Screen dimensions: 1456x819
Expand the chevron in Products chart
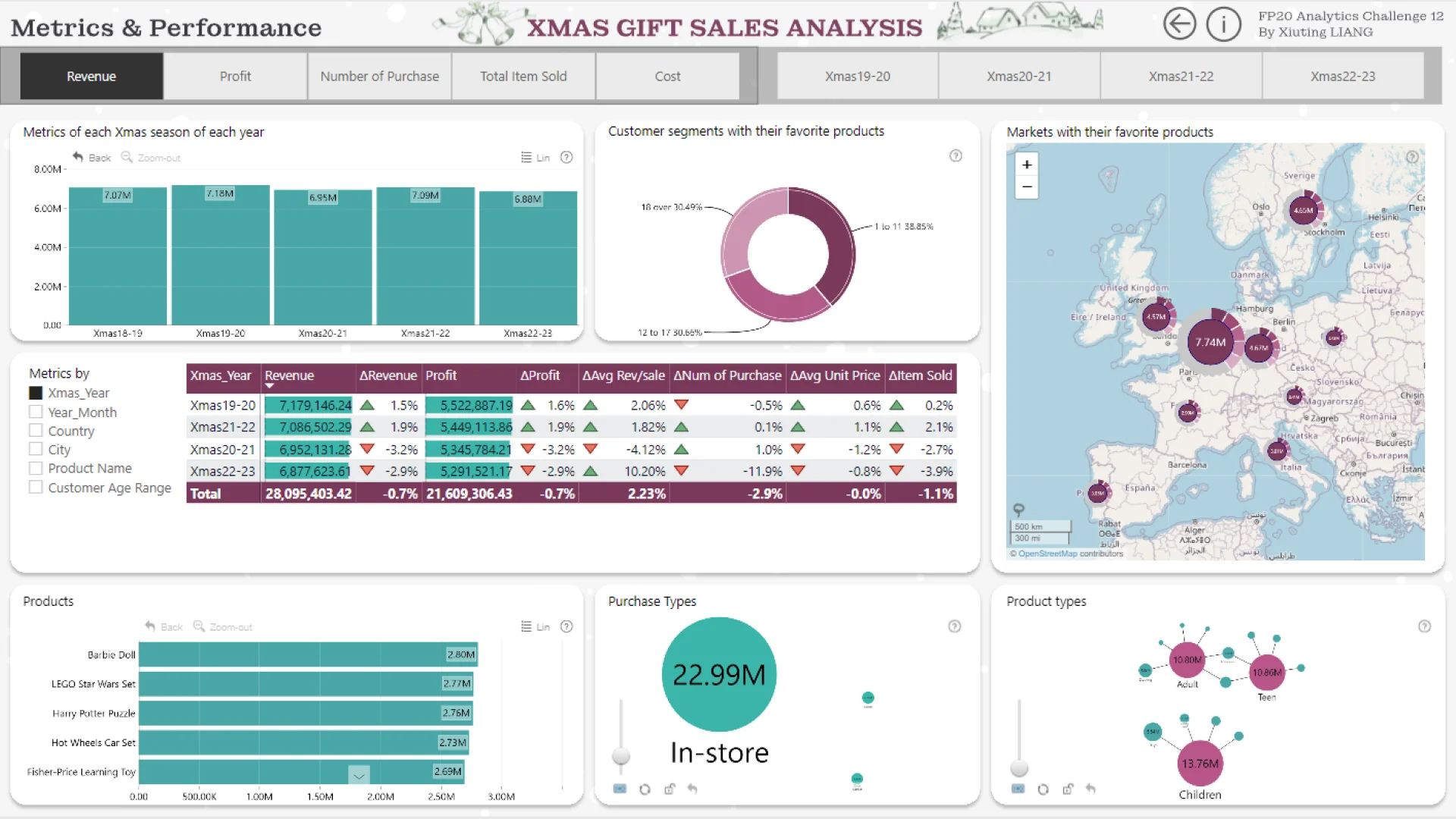[x=359, y=775]
